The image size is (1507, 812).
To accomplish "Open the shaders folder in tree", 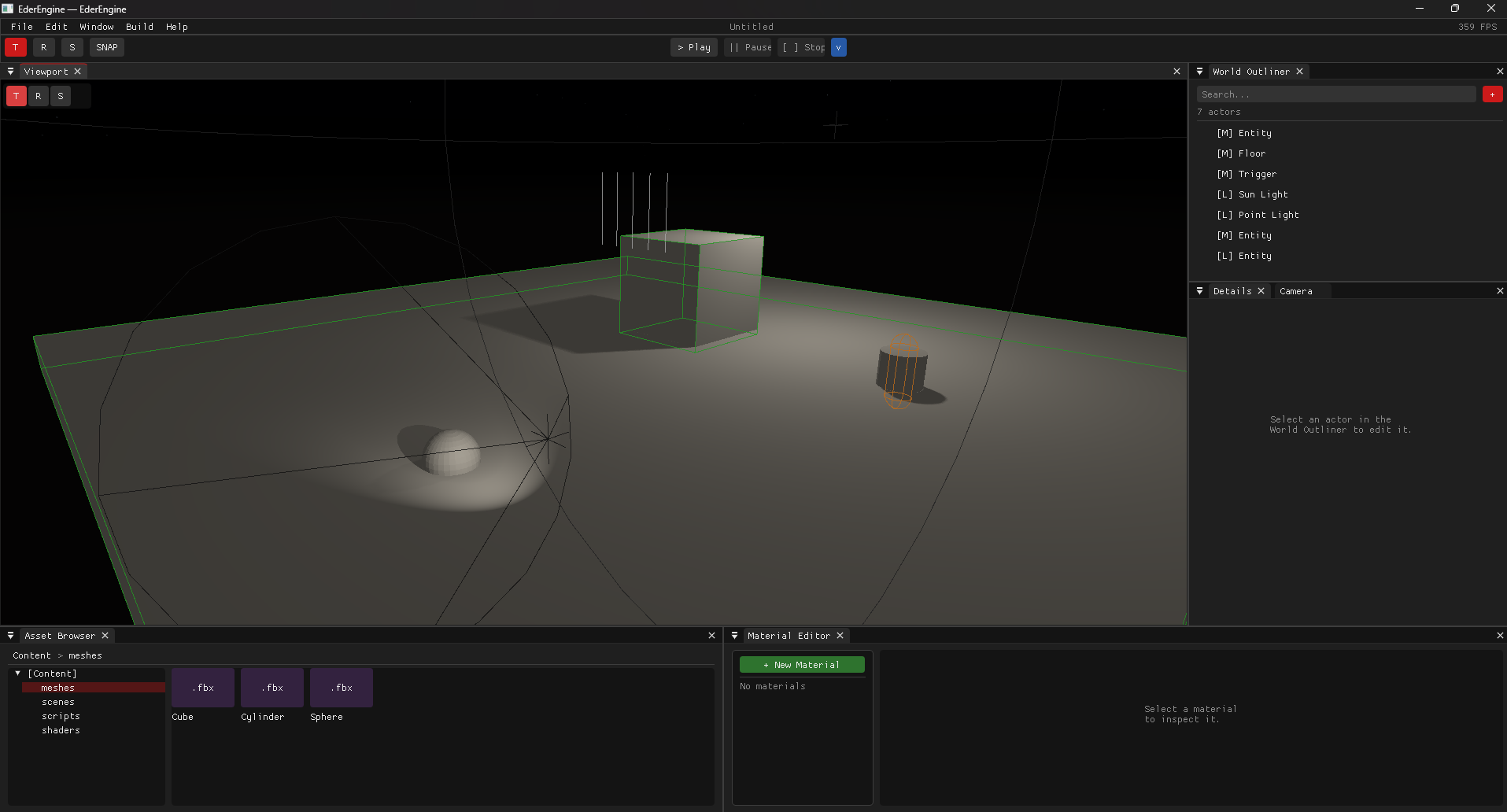I will coord(61,730).
